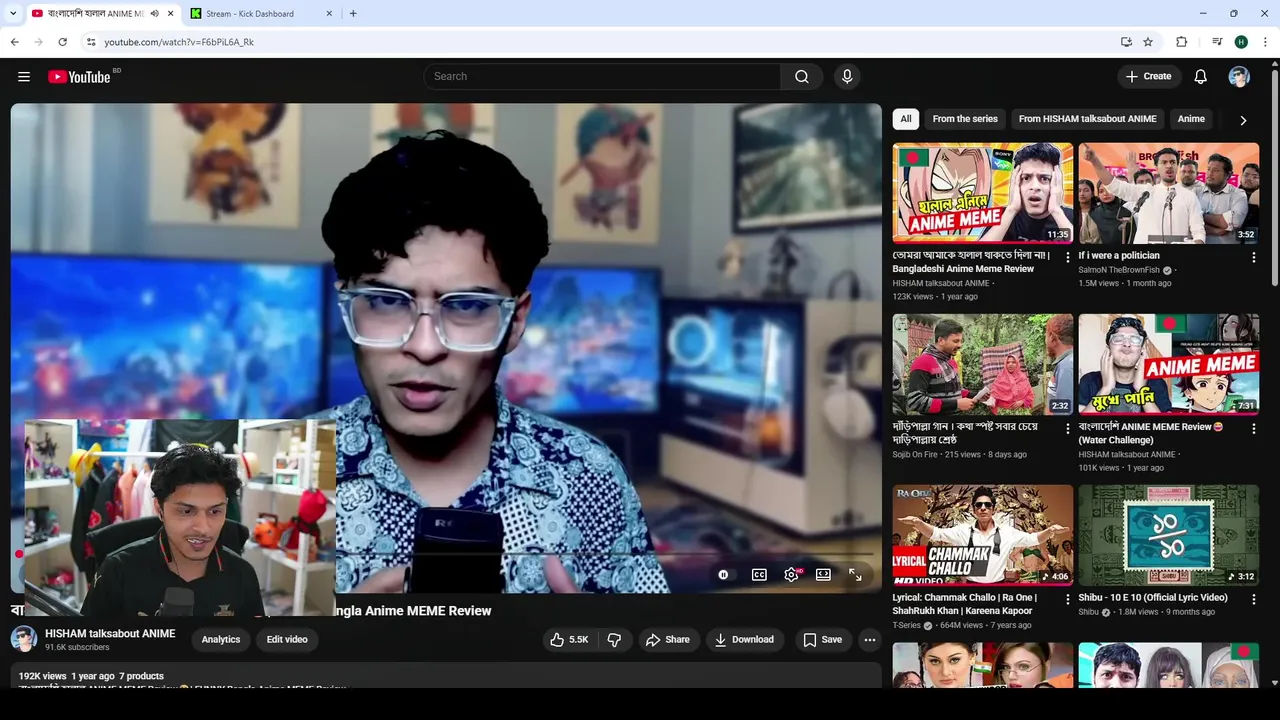Viewport: 1280px width, 720px height.
Task: Open Chrome three-dot menu
Action: pyautogui.click(x=1265, y=42)
